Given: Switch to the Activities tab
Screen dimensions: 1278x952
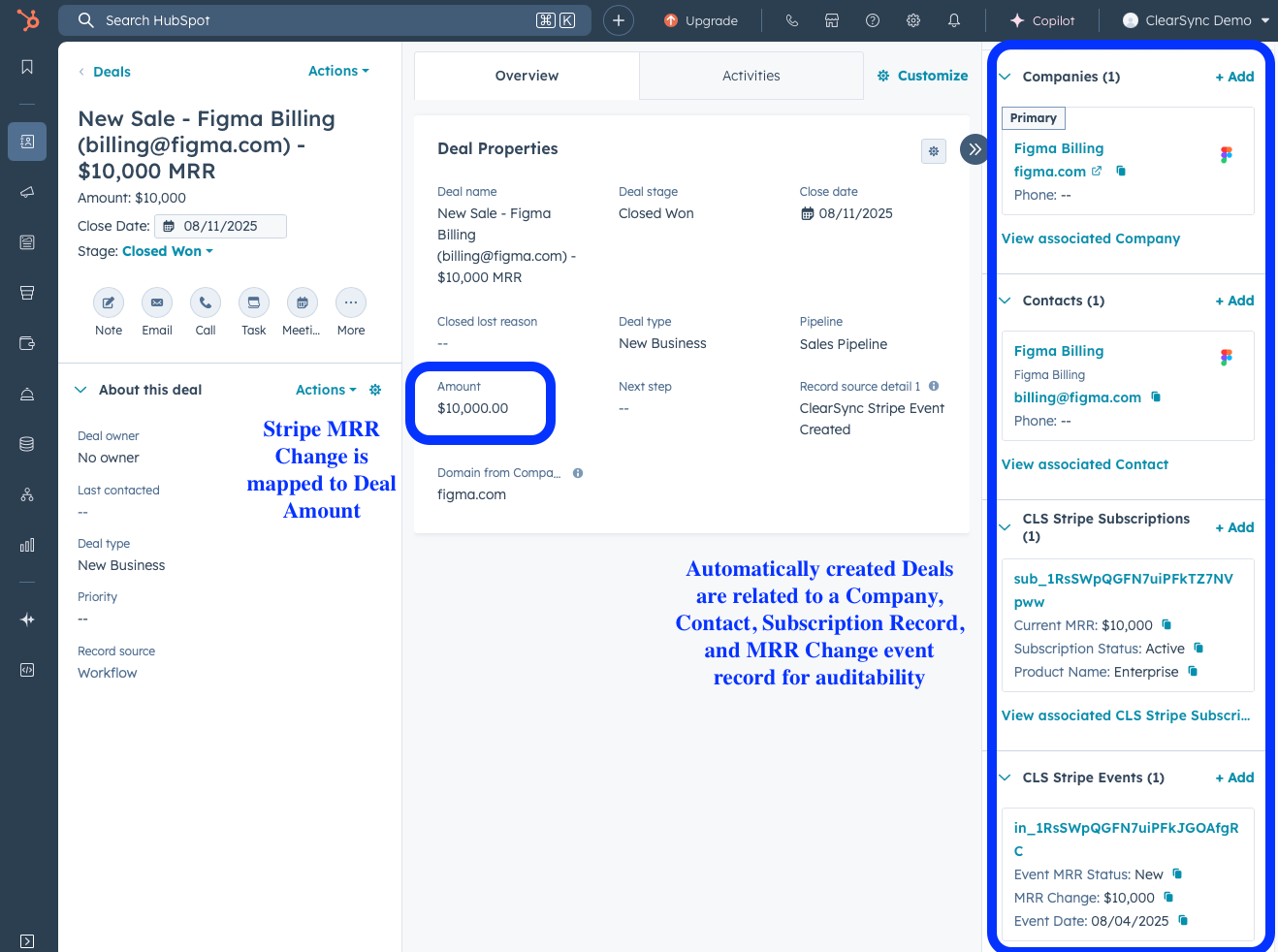Looking at the screenshot, I should click(751, 76).
